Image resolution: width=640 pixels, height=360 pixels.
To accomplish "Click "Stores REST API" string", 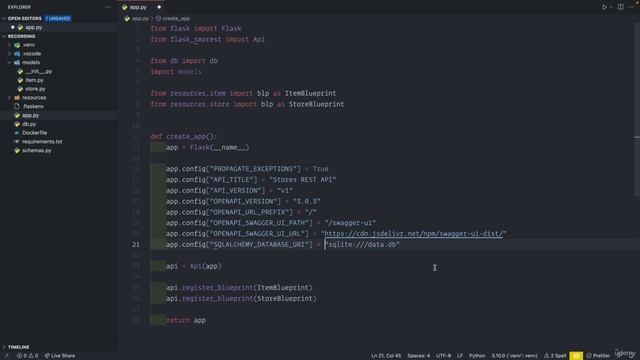I will (x=302, y=180).
